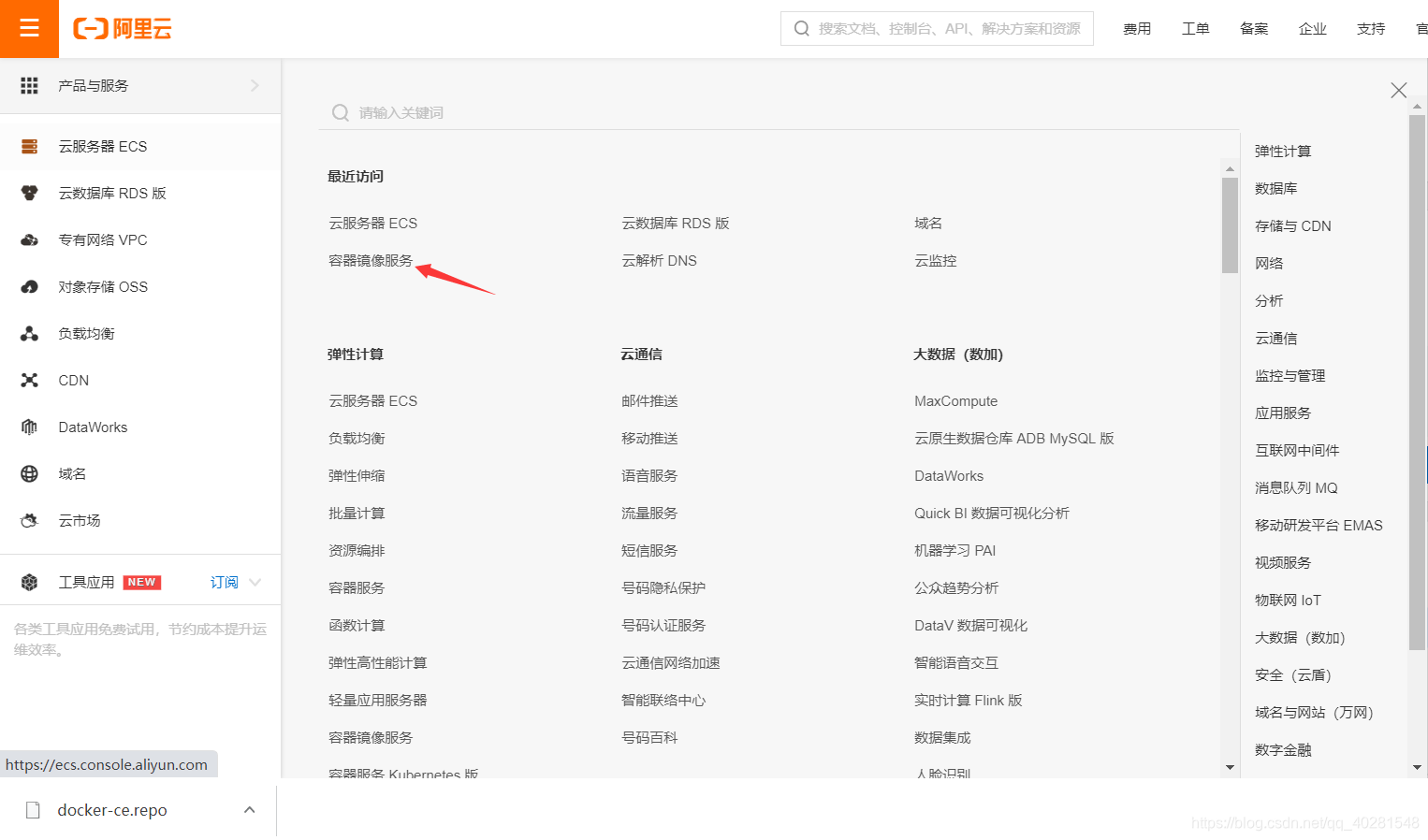Open 费用 in the top menu
Screen dimensions: 1428x840
click(x=1137, y=29)
